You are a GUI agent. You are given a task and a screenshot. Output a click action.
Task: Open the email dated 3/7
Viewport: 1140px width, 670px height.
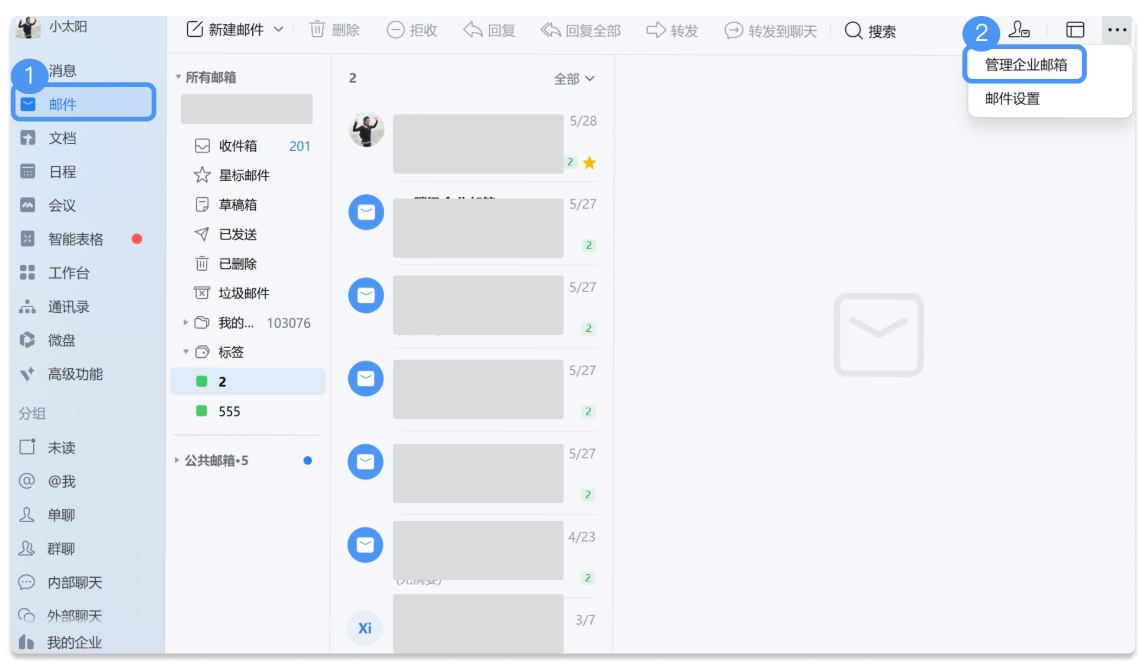pyautogui.click(x=473, y=625)
